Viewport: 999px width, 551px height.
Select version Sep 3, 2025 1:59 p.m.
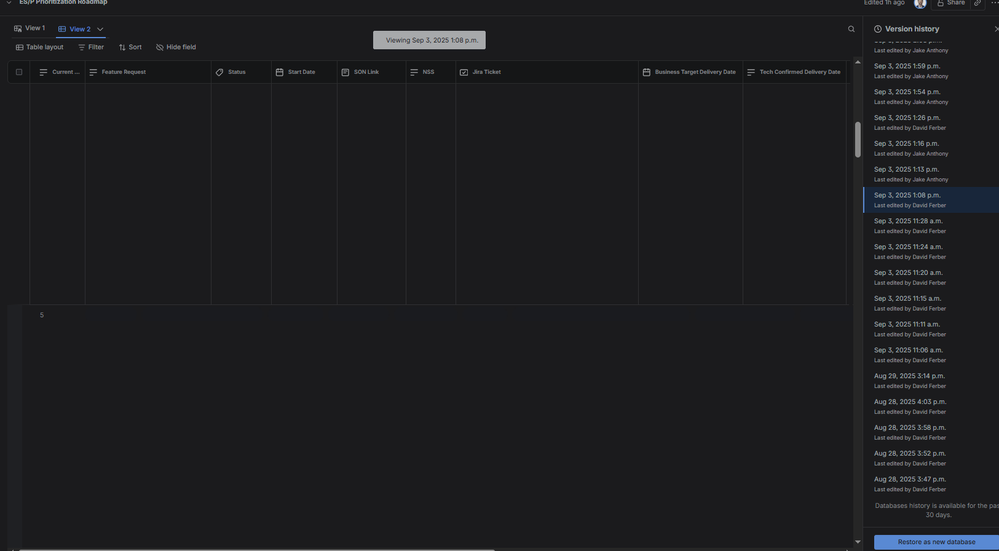pyautogui.click(x=931, y=71)
